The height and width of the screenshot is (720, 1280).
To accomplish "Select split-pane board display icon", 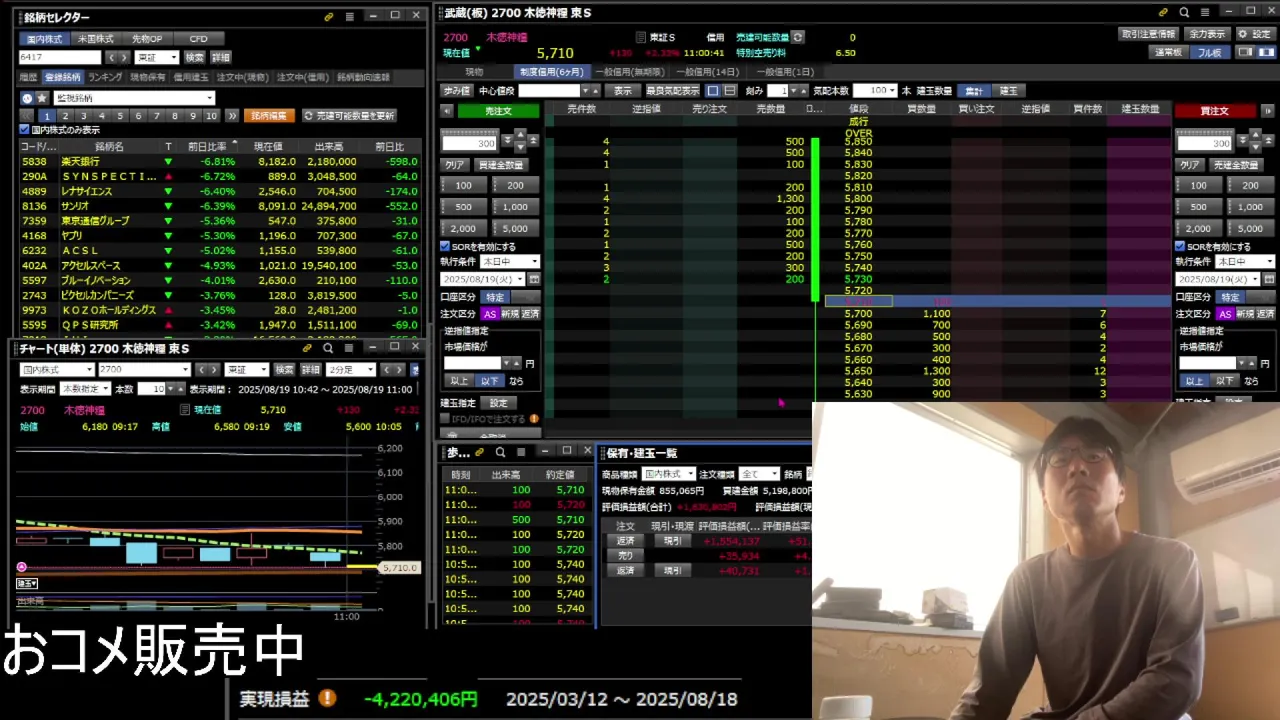I will pyautogui.click(x=728, y=90).
